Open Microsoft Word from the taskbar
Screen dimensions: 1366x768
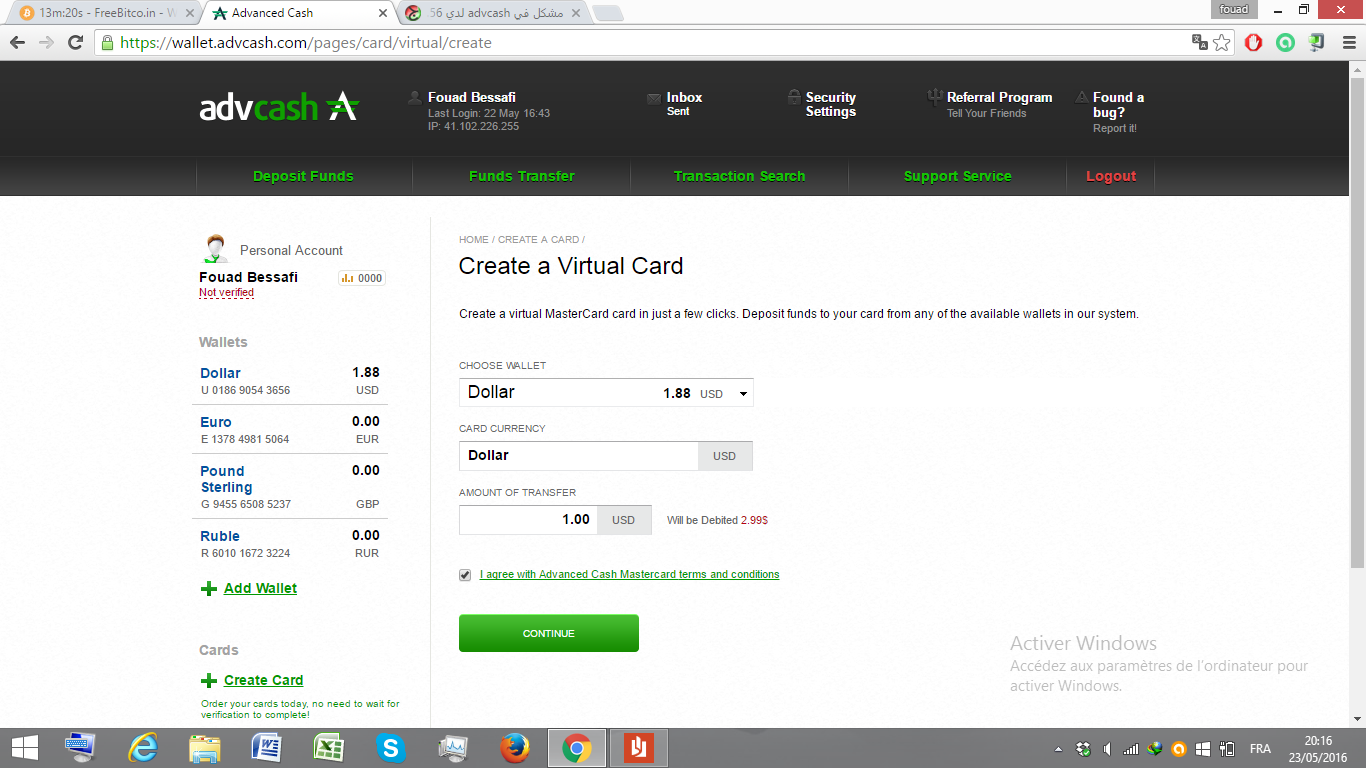(267, 748)
